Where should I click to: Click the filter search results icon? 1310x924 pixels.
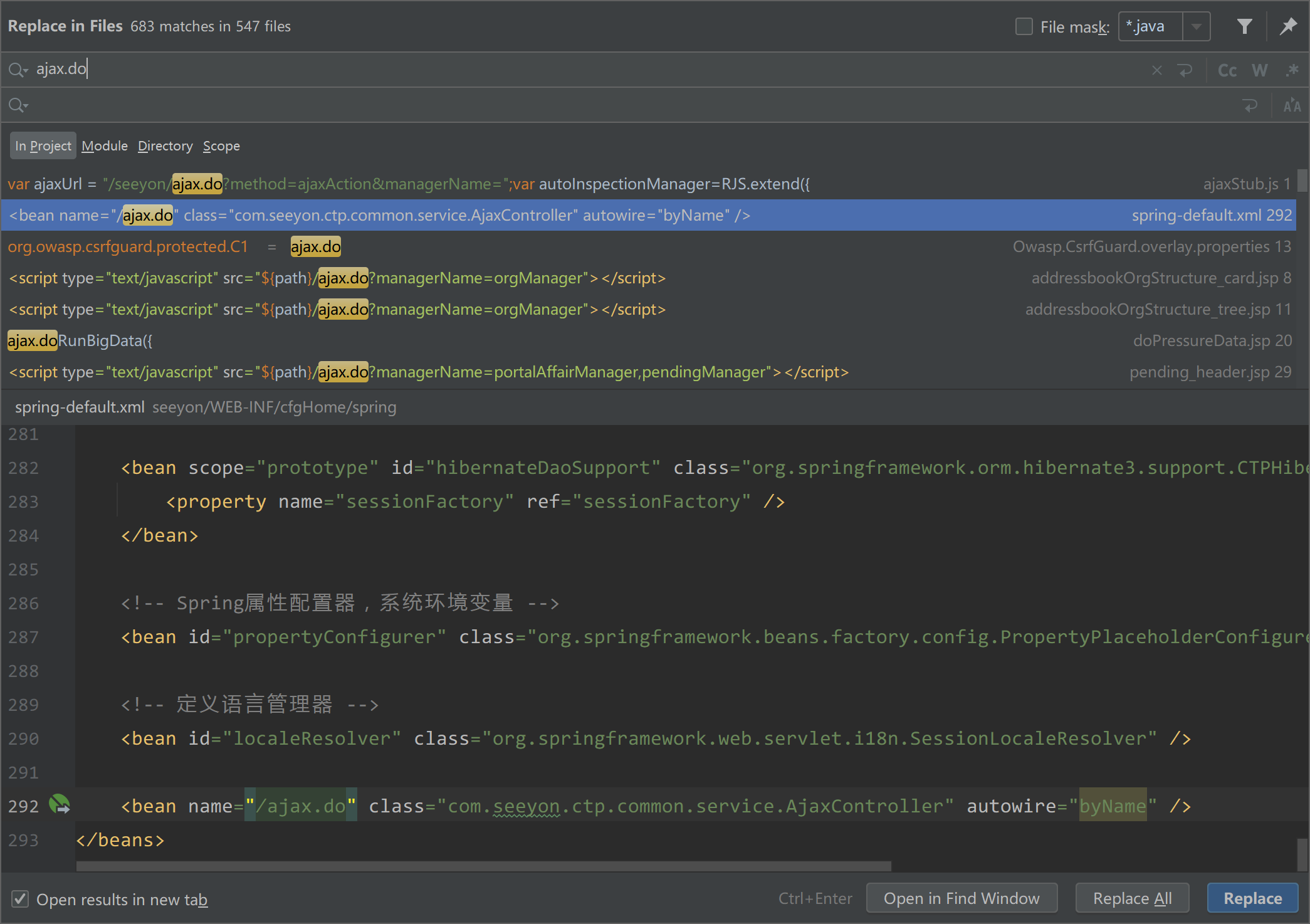point(1244,26)
